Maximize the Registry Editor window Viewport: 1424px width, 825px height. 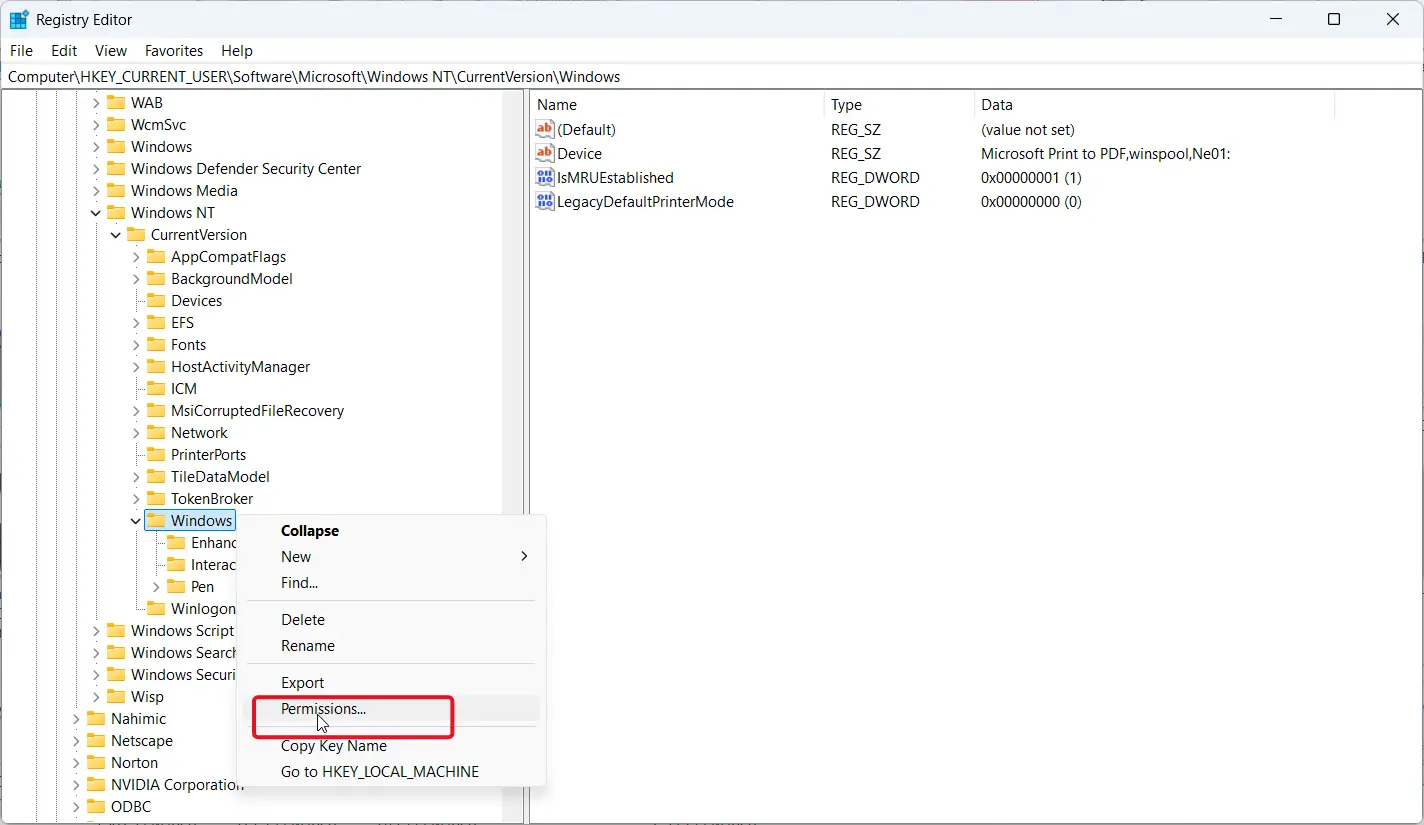[1333, 19]
